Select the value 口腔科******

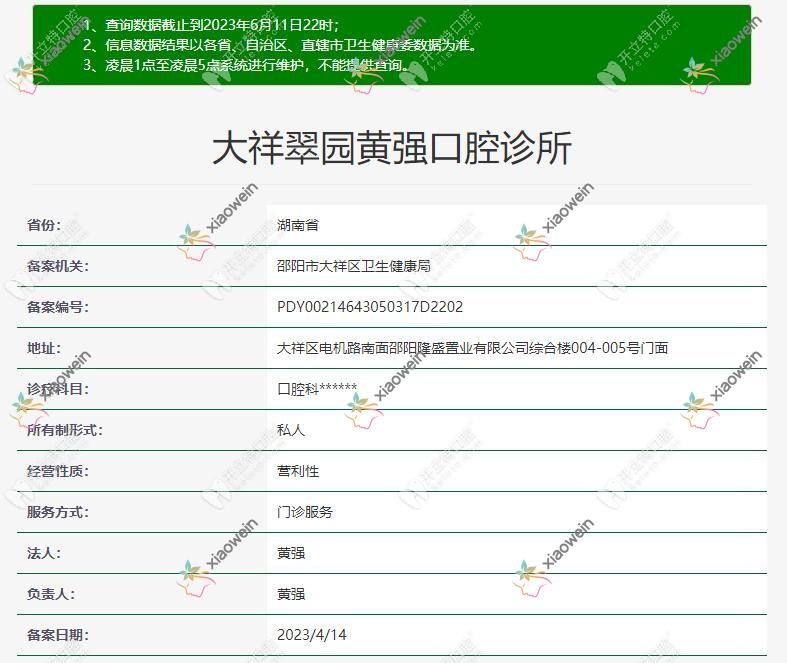tap(317, 389)
